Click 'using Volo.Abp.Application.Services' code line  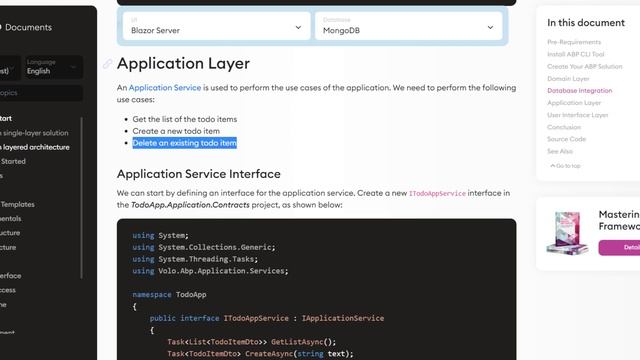pyautogui.click(x=210, y=271)
